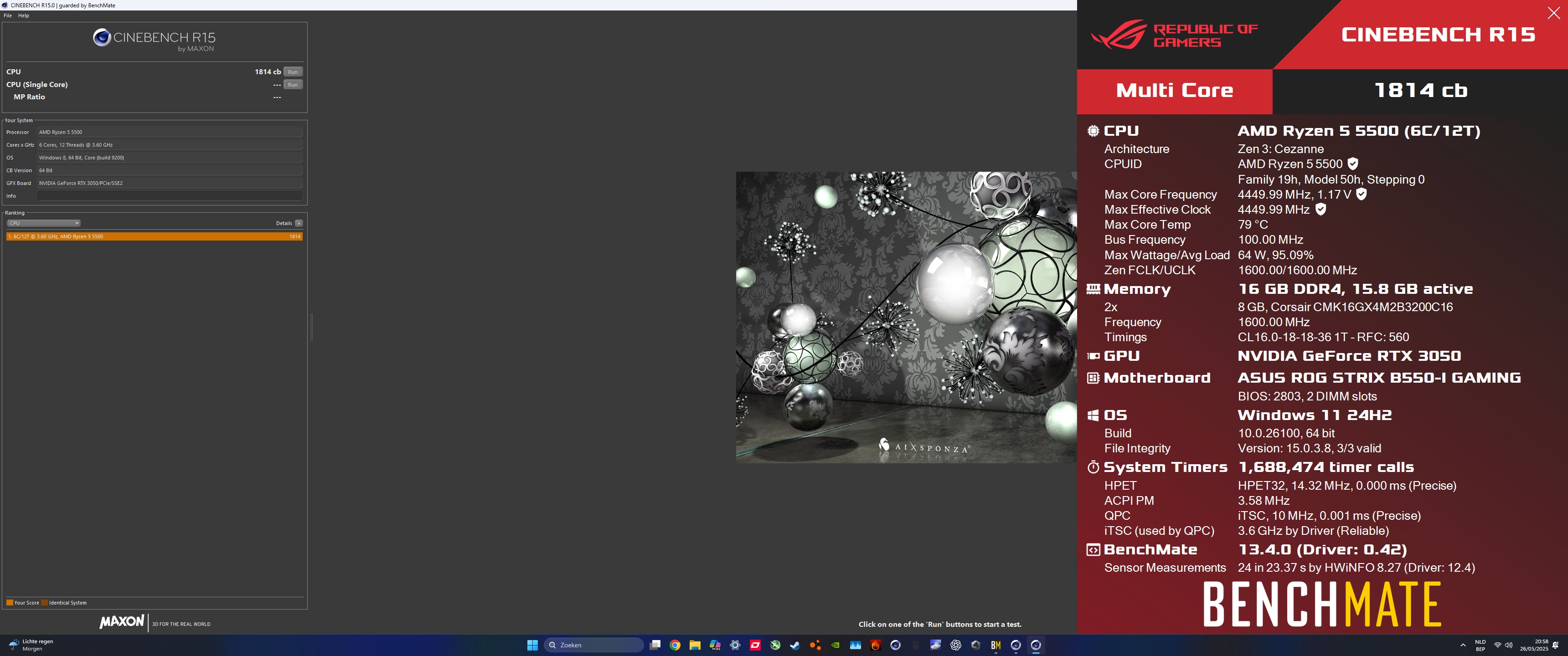The height and width of the screenshot is (656, 1568).
Task: Click the BENCHMATE logo at panel bottom
Action: (1322, 604)
